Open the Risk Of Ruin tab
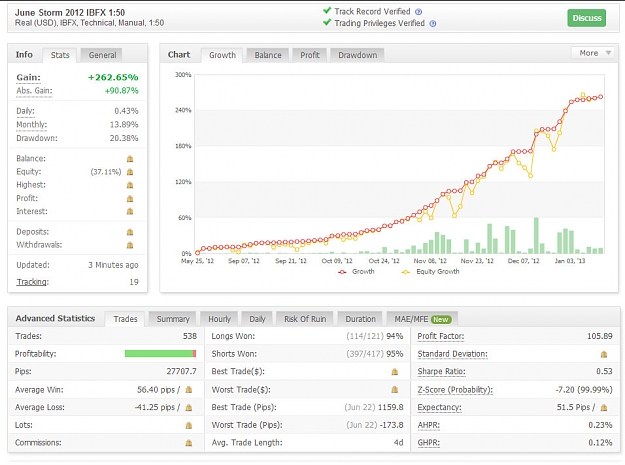 tap(305, 319)
